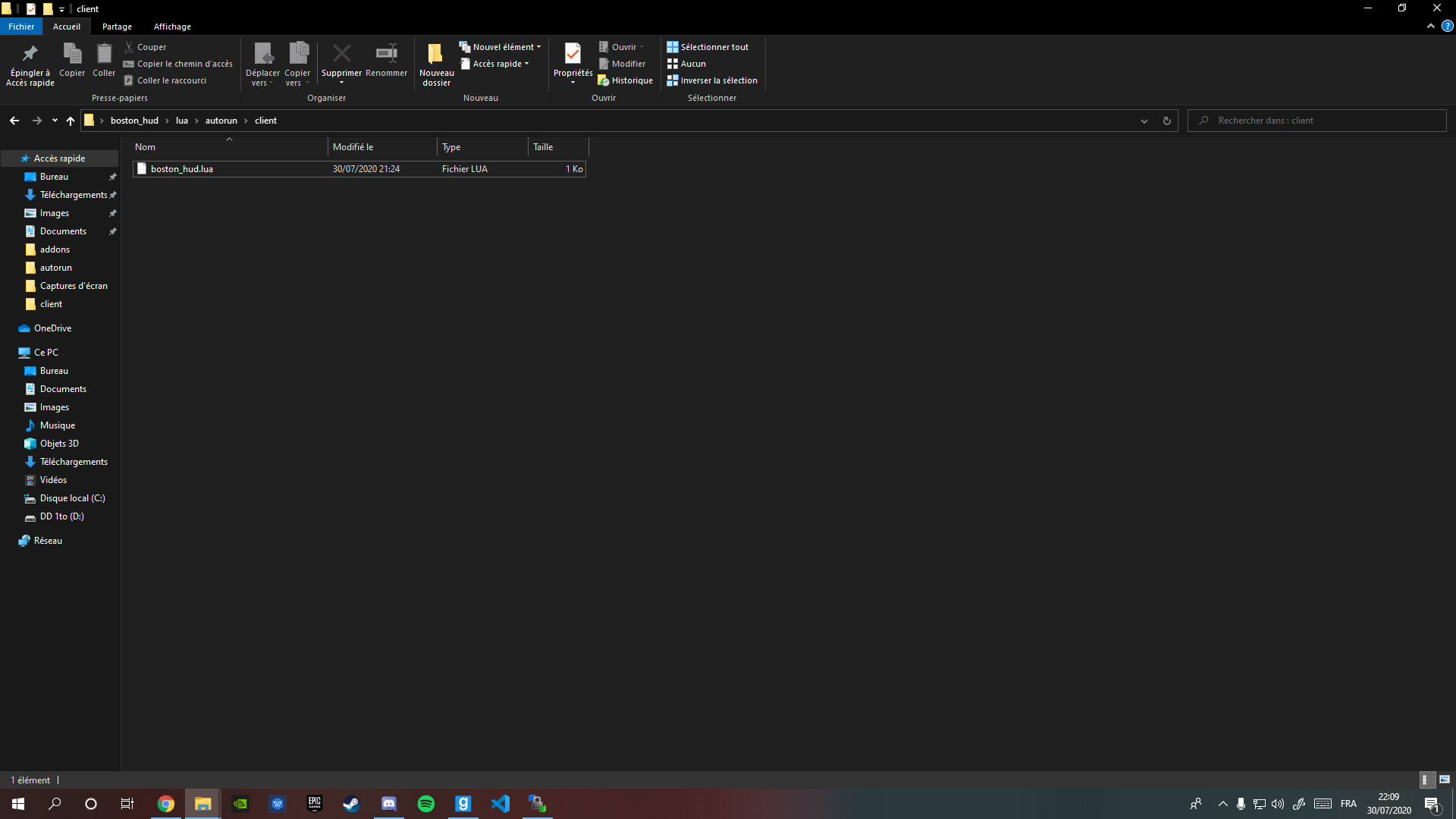
Task: Select OneDrive in navigation pane
Action: click(52, 328)
